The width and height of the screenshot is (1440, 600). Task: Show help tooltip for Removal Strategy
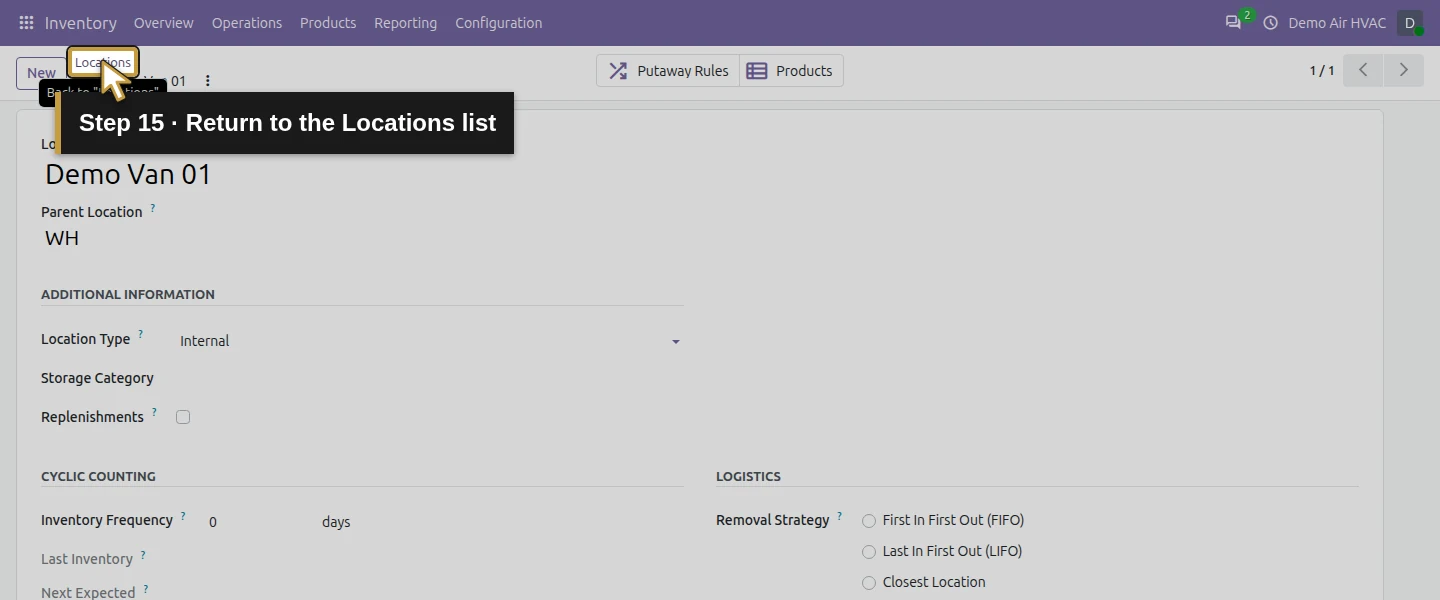[x=839, y=516]
